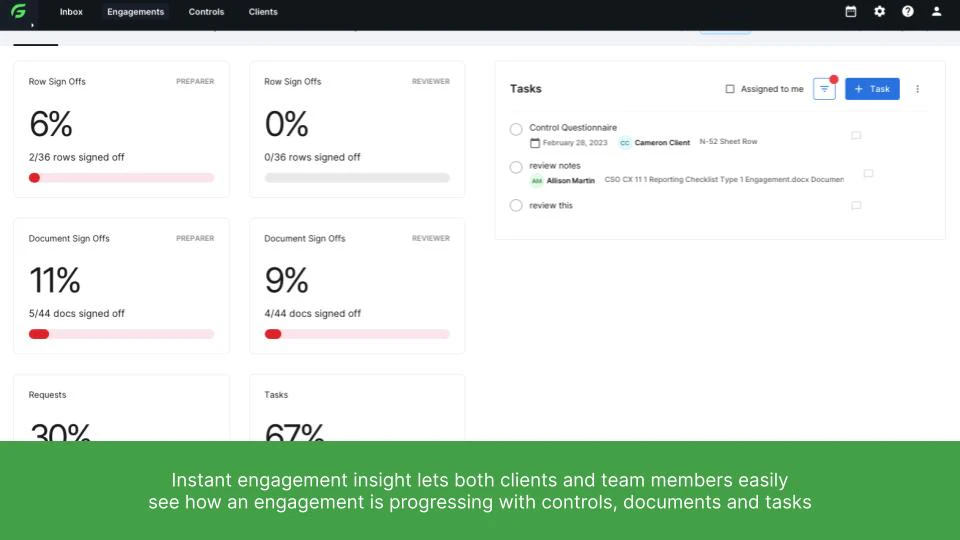The height and width of the screenshot is (540, 960).
Task: Open the Tasks three-dot more menu
Action: coord(917,89)
